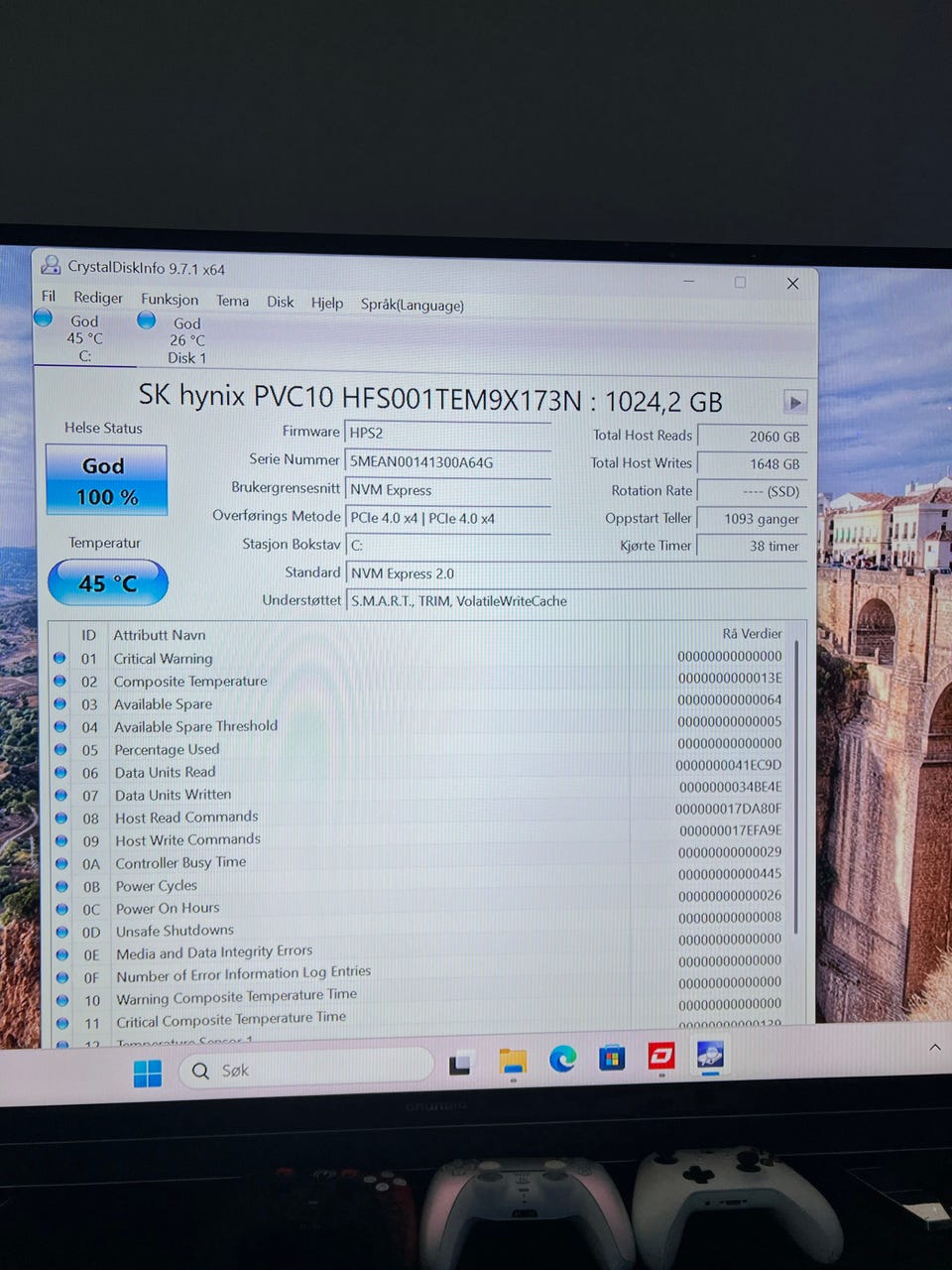Screen dimensions: 952x1270
Task: Click the status dot for Power Cycles
Action: [61, 886]
